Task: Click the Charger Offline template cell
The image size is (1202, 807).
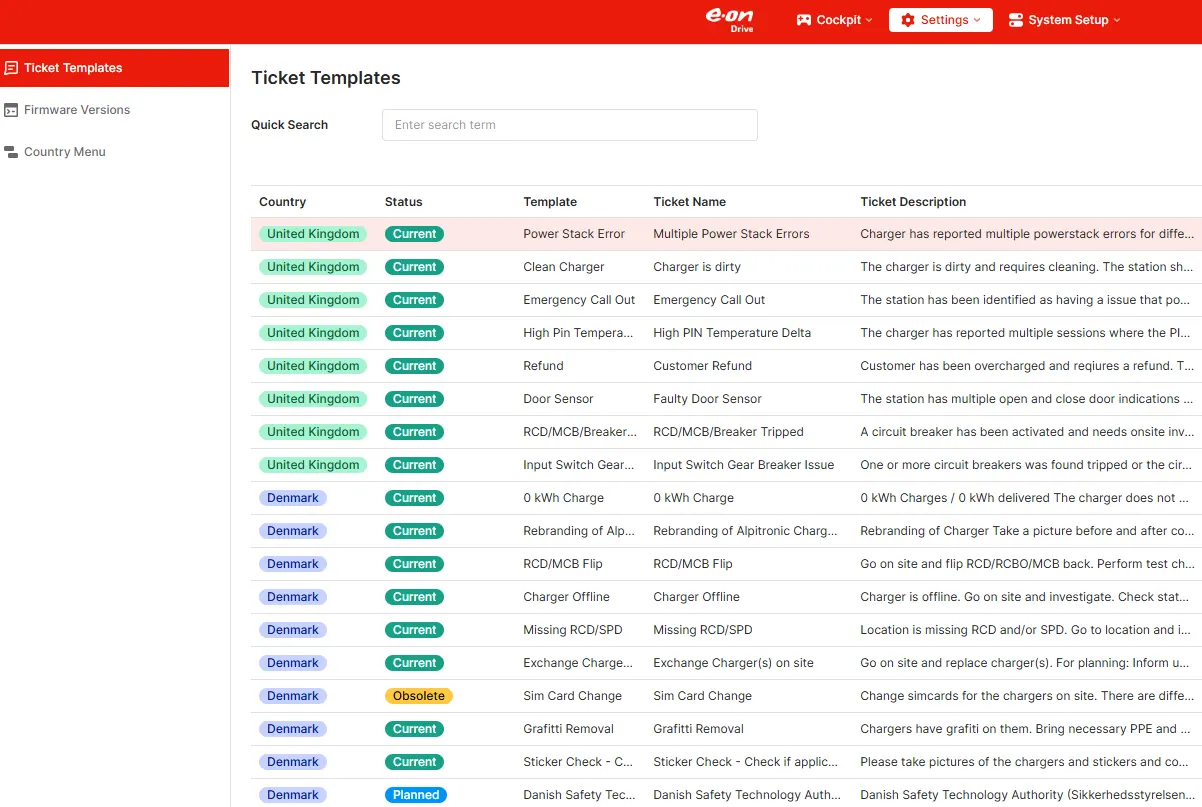Action: (x=566, y=597)
